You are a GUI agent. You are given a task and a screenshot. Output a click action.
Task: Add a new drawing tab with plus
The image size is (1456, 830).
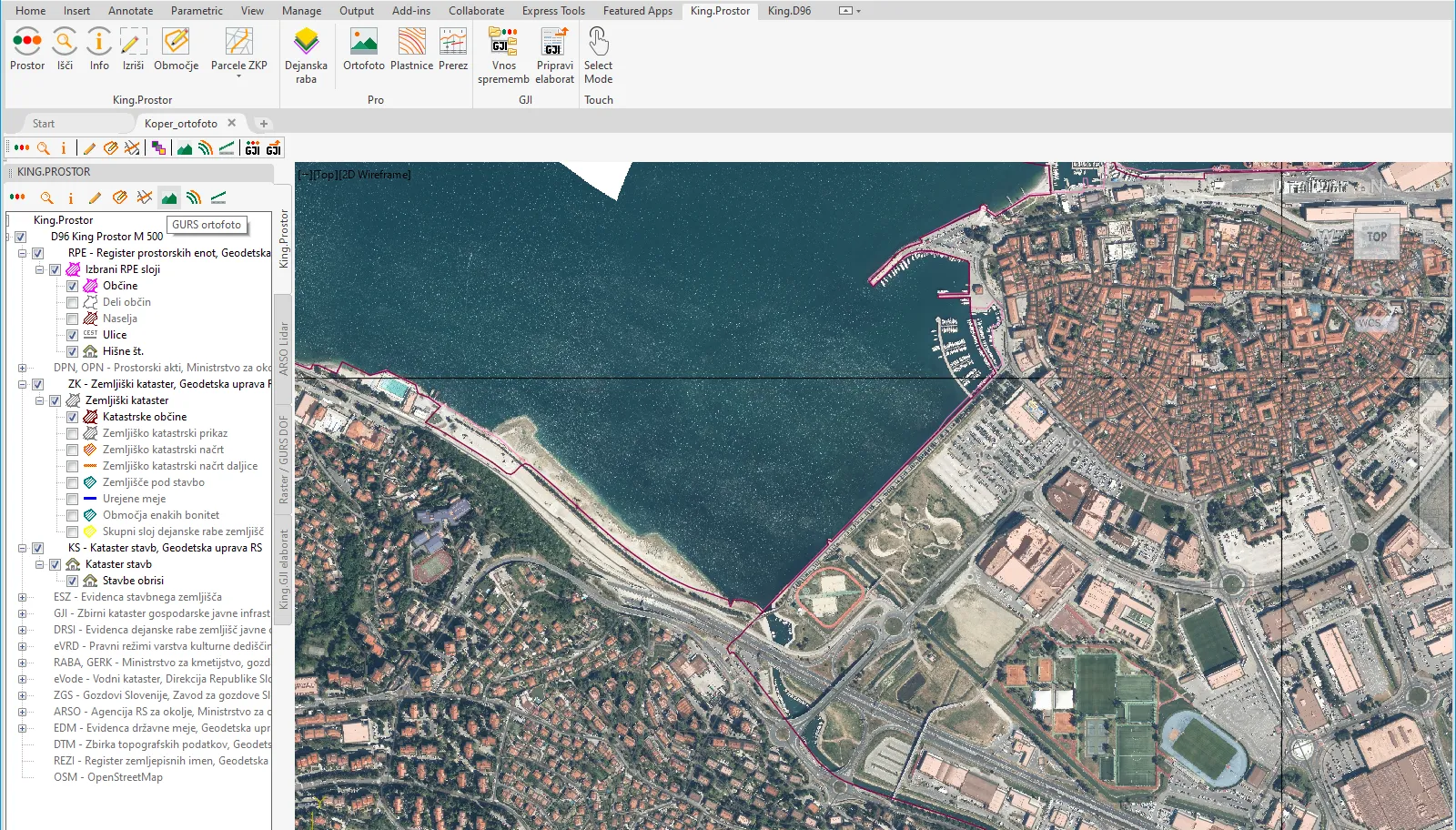(x=264, y=124)
